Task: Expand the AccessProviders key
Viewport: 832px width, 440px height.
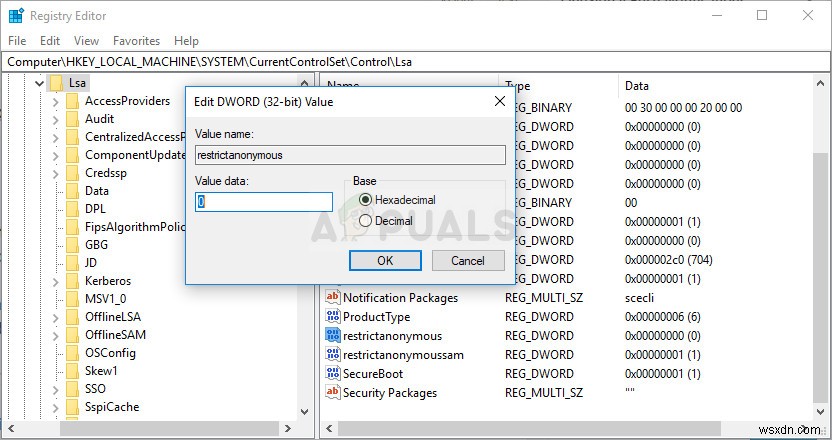Action: tap(56, 101)
